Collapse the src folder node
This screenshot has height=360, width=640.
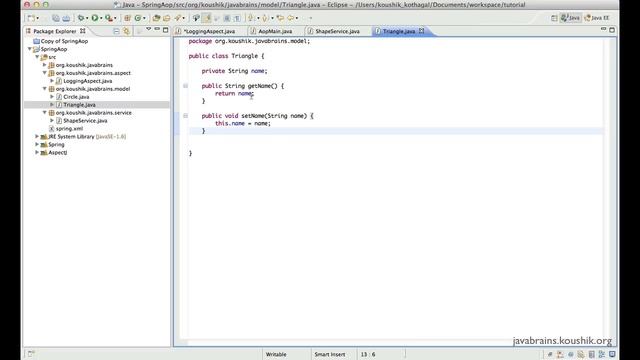pyautogui.click(x=37, y=57)
